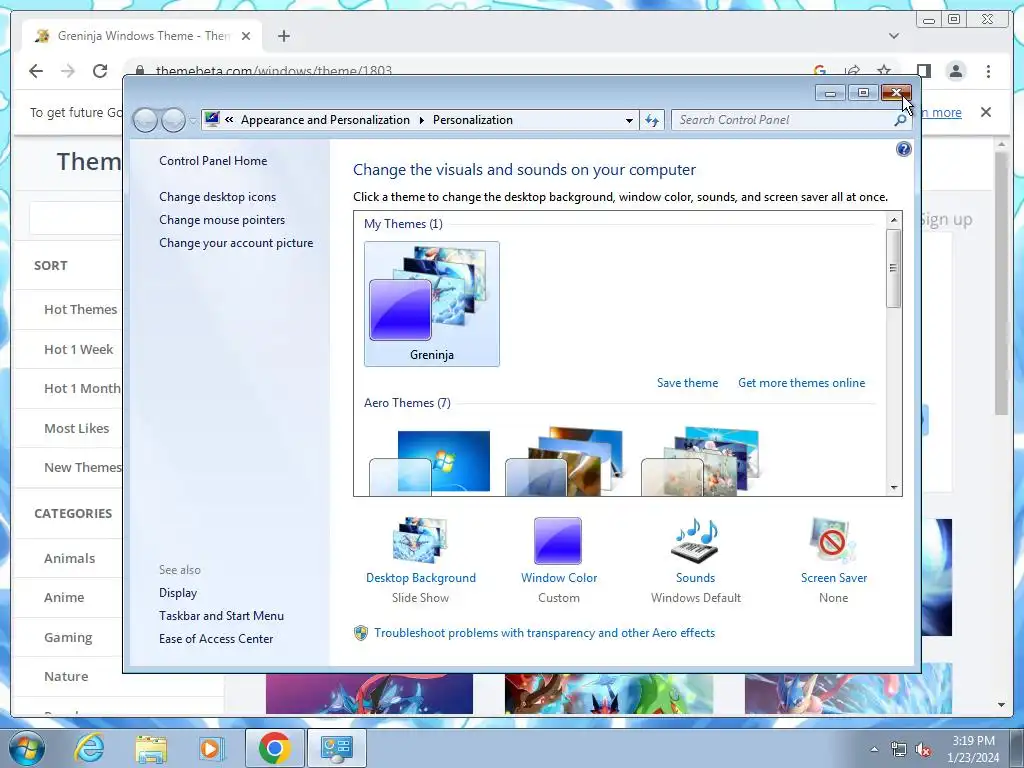
Task: Click the Control Panel forward arrow button
Action: [x=173, y=120]
